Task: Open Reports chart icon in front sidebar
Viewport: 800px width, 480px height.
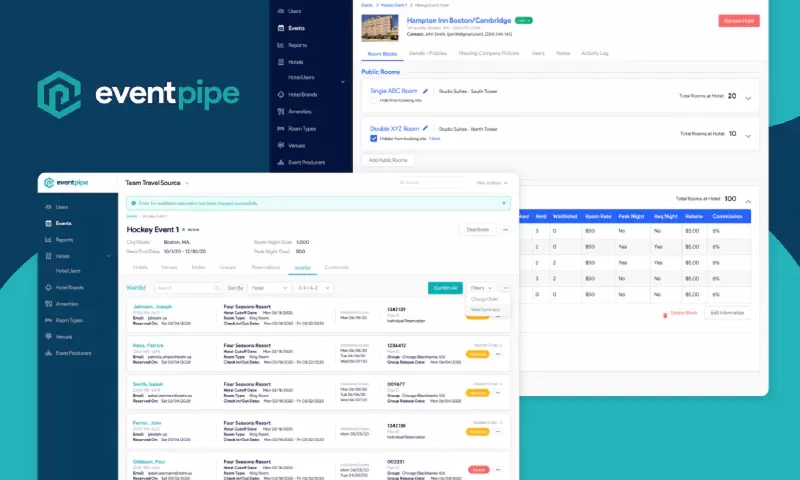Action: click(x=48, y=240)
